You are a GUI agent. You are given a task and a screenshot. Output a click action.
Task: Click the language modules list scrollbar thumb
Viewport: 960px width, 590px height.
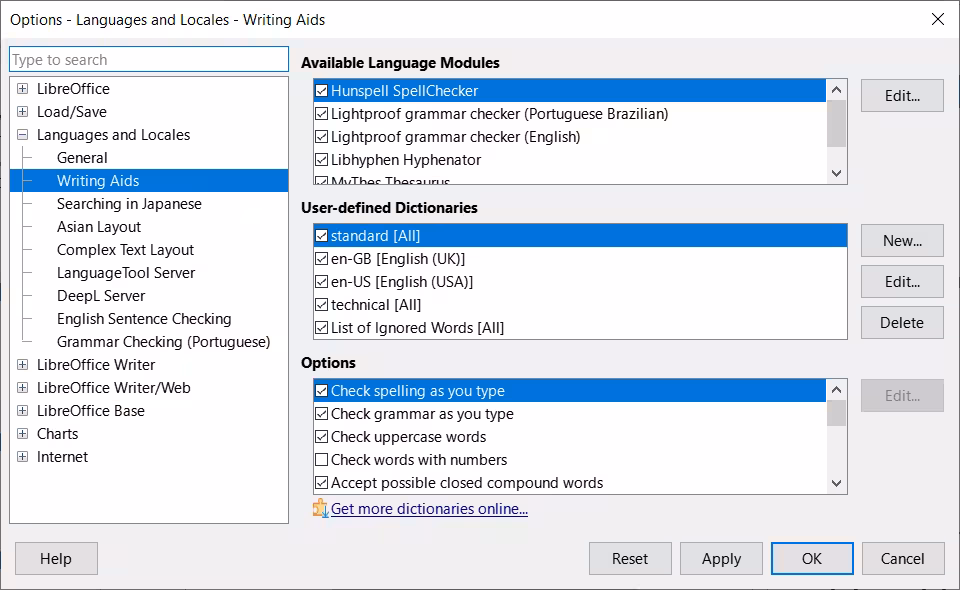836,124
